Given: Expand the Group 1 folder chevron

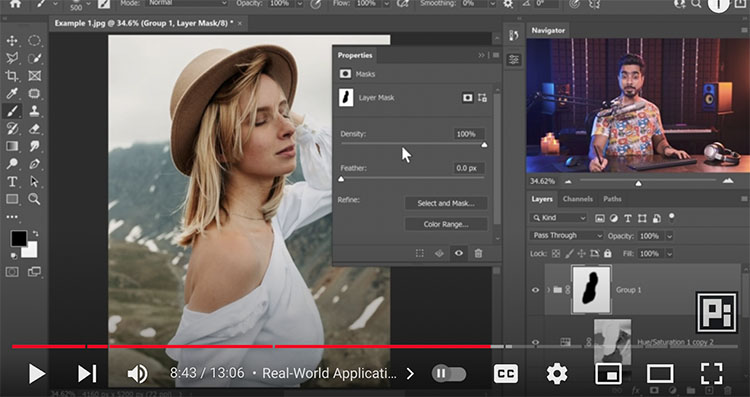Looking at the screenshot, I should click(x=548, y=290).
